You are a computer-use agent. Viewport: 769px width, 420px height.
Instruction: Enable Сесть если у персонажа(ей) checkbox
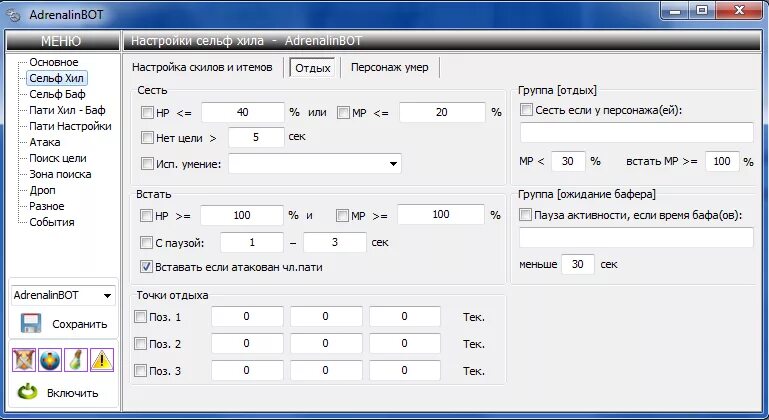(526, 109)
